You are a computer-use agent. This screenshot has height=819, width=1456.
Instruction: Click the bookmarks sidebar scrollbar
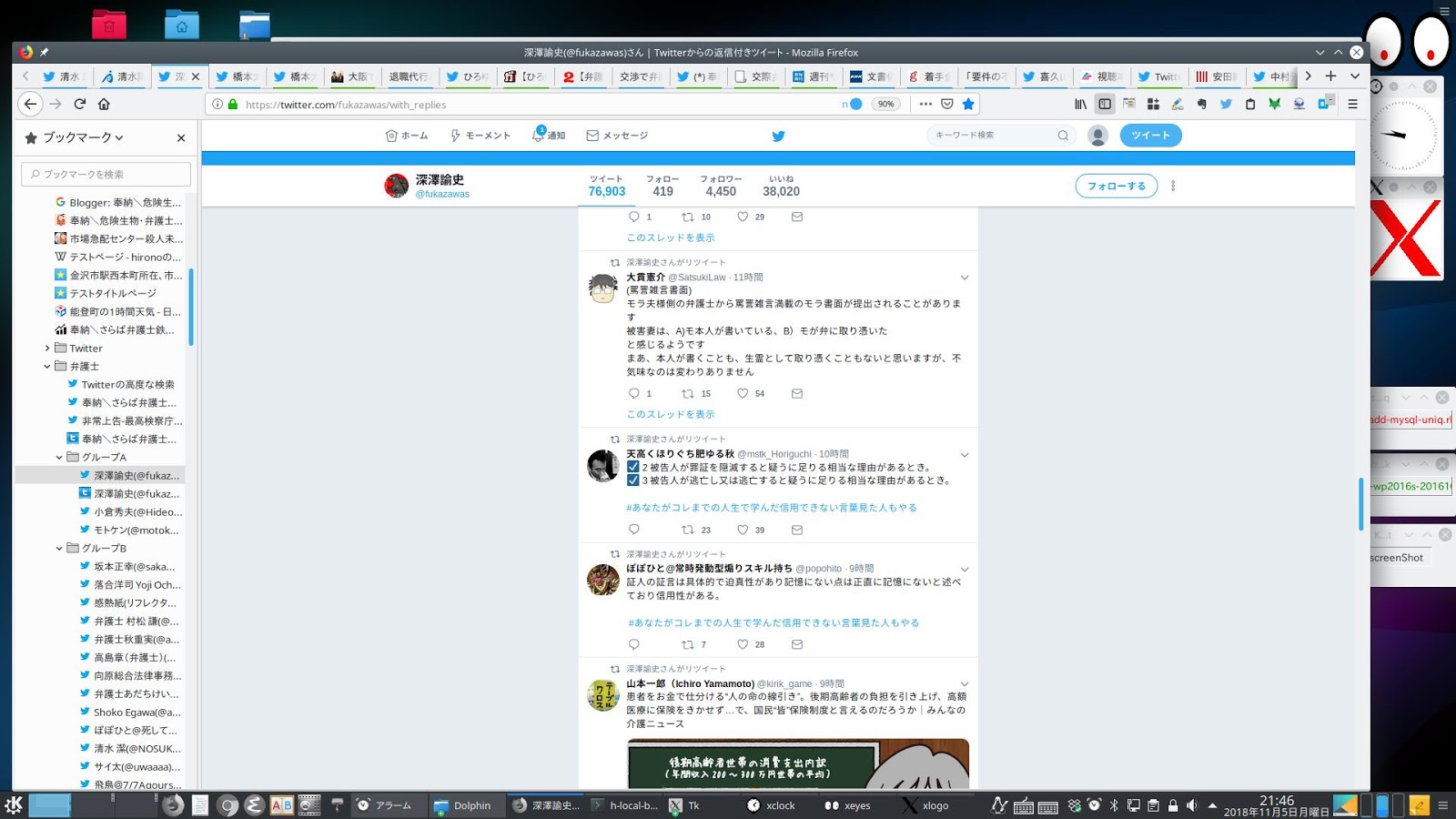[190, 307]
